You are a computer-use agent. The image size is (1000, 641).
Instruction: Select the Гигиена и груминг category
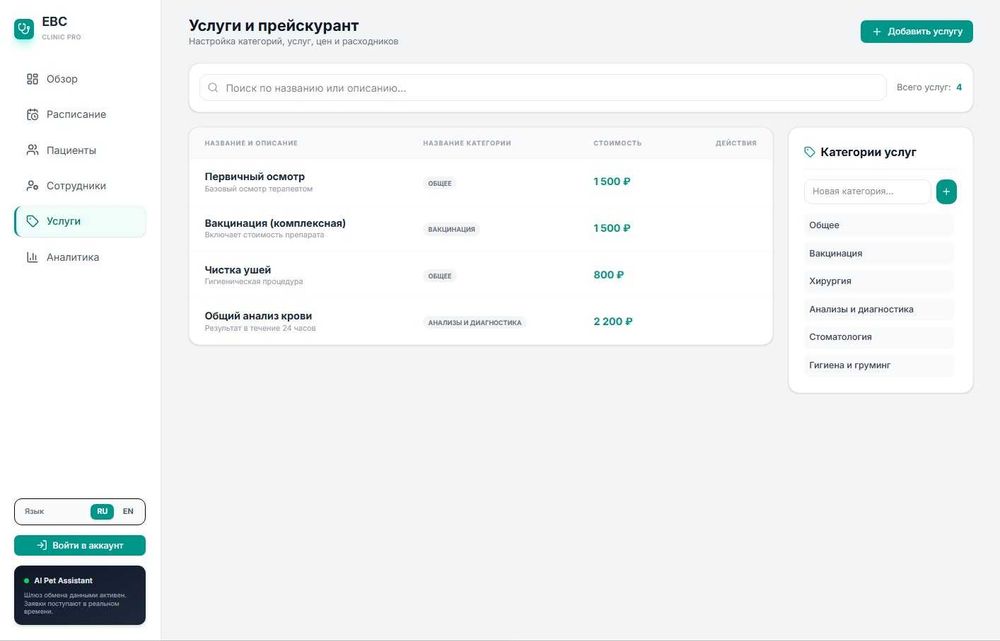(879, 365)
